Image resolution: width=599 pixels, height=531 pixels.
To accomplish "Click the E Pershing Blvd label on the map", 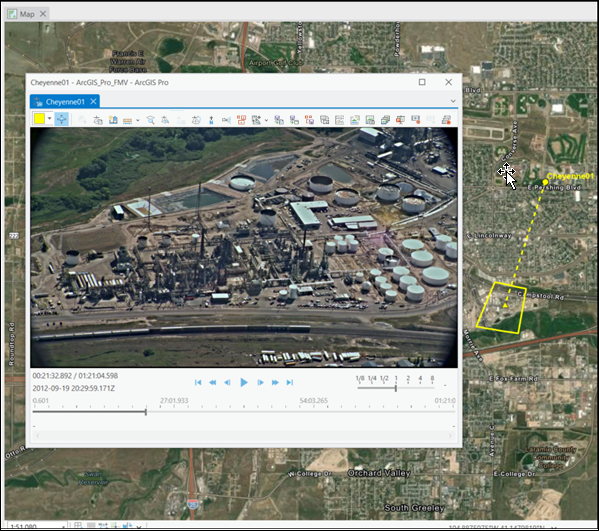I will [x=554, y=188].
